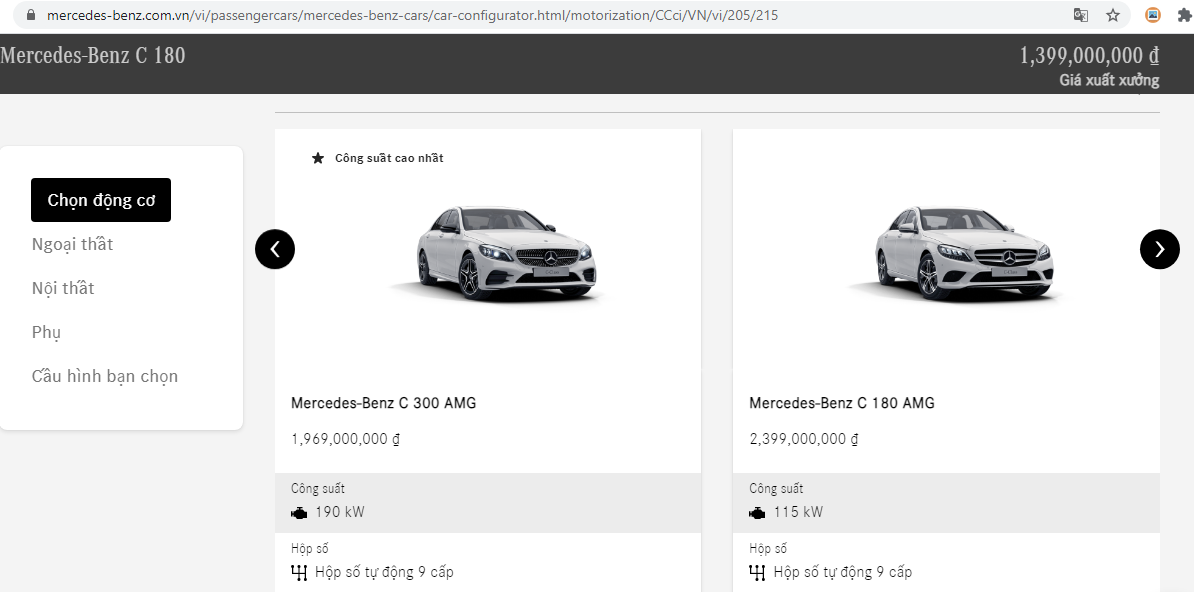Click the orange image extension icon near the toolbar
The width and height of the screenshot is (1194, 592).
point(1154,15)
